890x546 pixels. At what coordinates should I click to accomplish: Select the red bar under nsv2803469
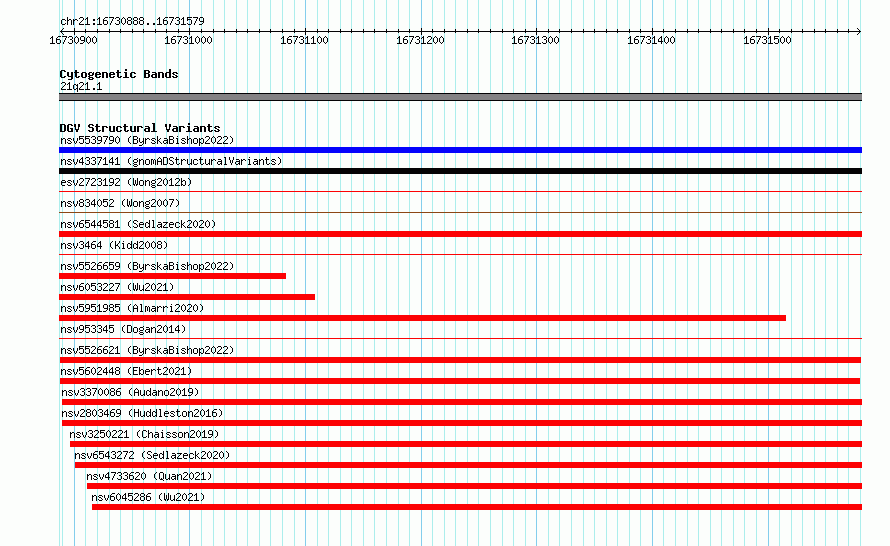click(x=462, y=423)
